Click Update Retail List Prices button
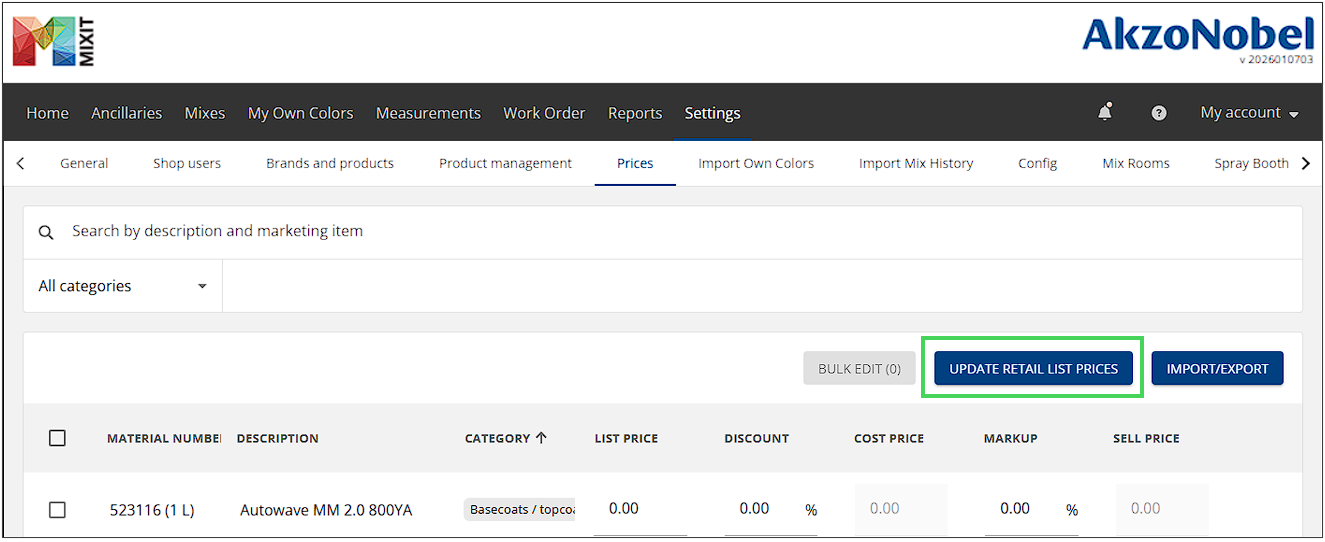This screenshot has width=1325, height=542. (x=1033, y=369)
